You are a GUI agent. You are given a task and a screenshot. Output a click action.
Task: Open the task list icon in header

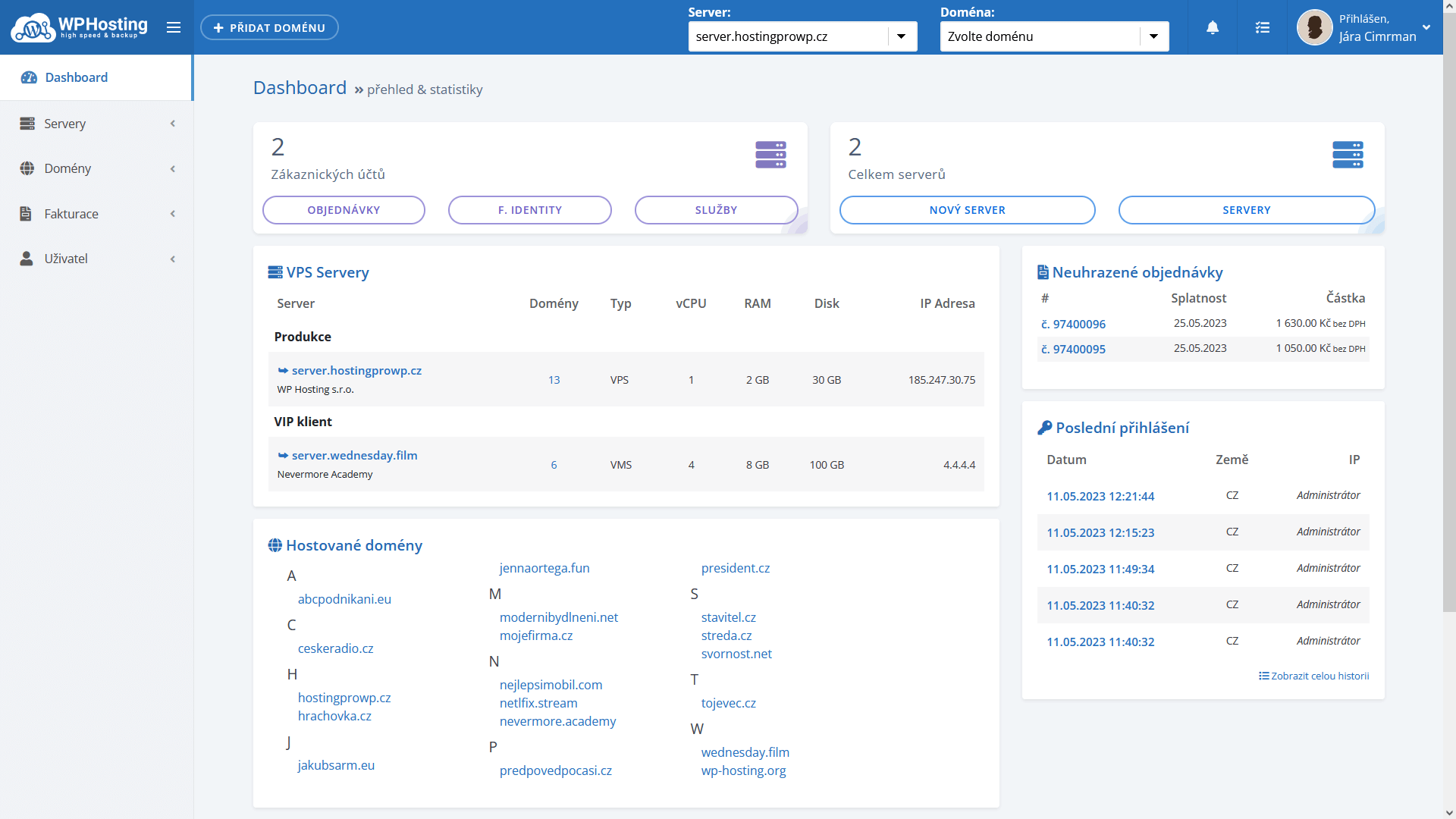(1262, 28)
